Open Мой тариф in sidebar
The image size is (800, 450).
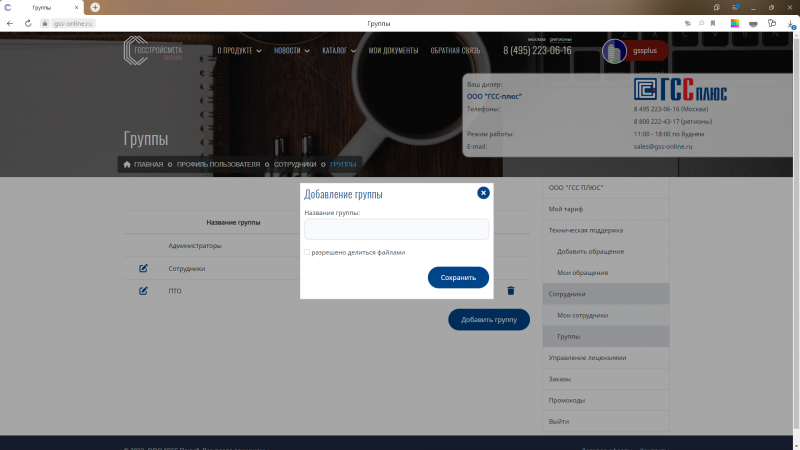point(606,209)
